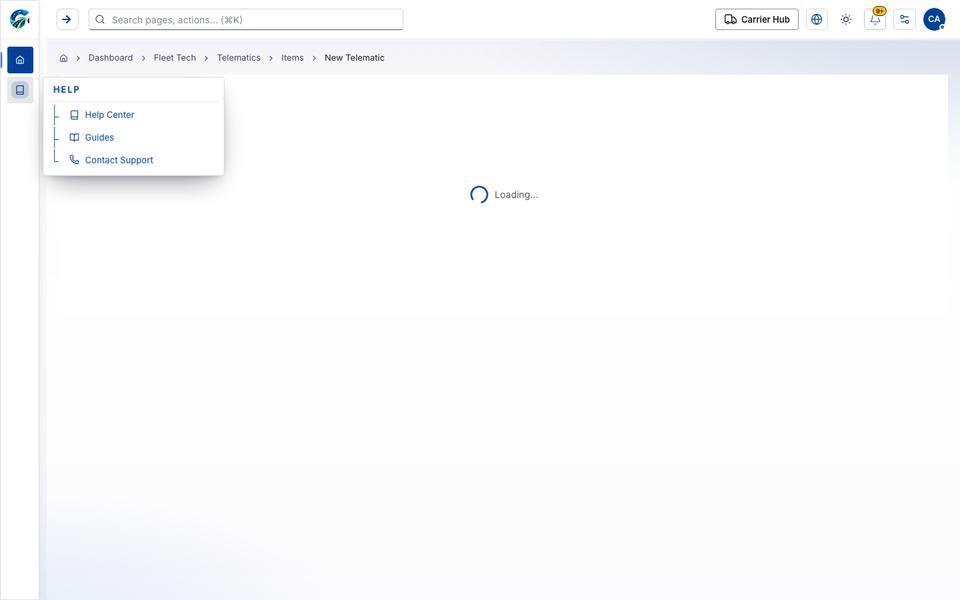
Task: Click the New Telematic breadcrumb
Action: (354, 58)
